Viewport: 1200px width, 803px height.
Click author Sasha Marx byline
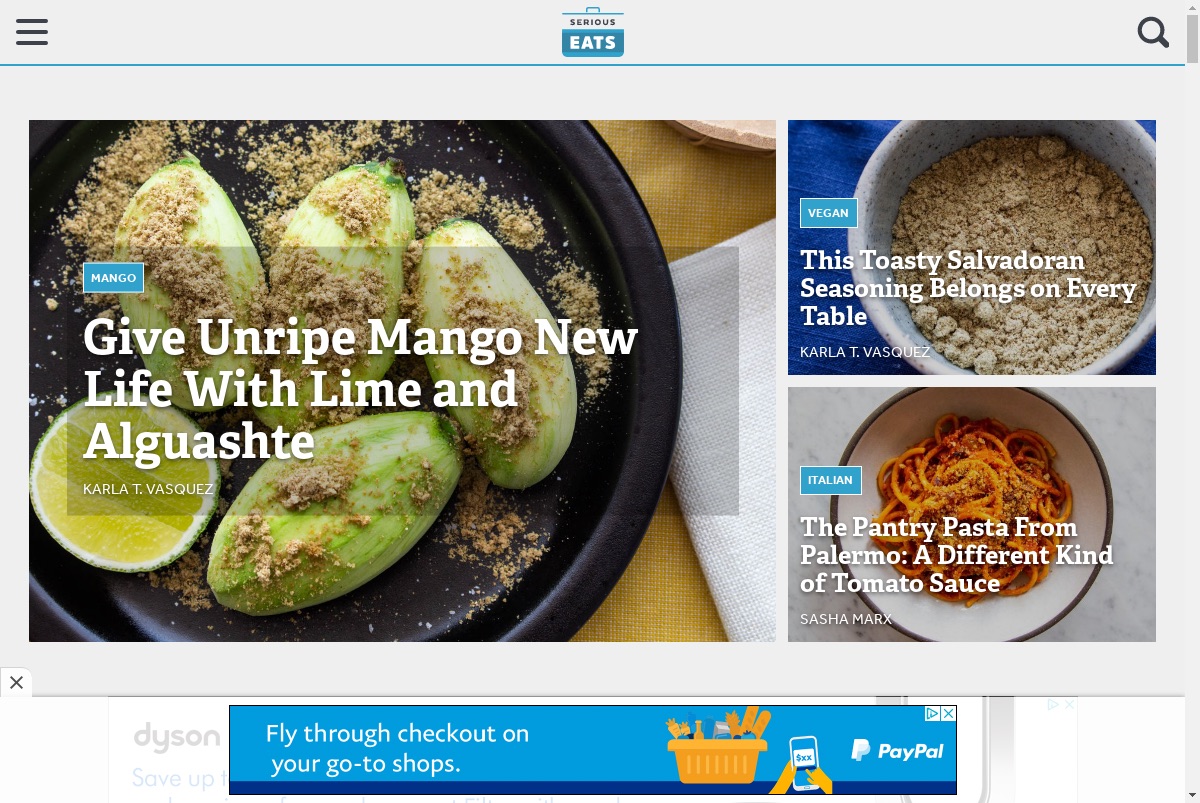pyautogui.click(x=846, y=619)
